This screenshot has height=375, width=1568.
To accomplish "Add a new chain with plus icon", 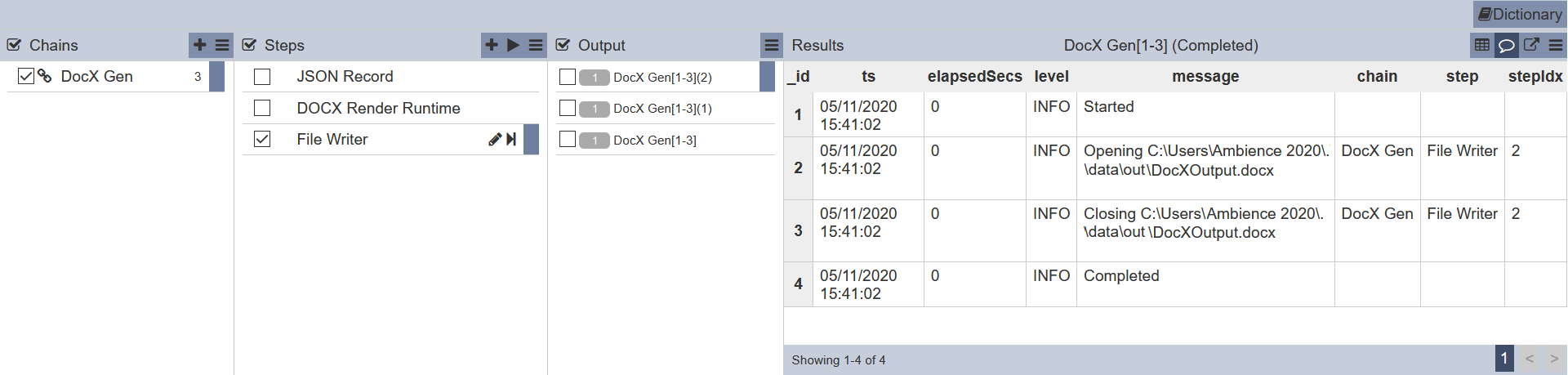I will point(200,45).
